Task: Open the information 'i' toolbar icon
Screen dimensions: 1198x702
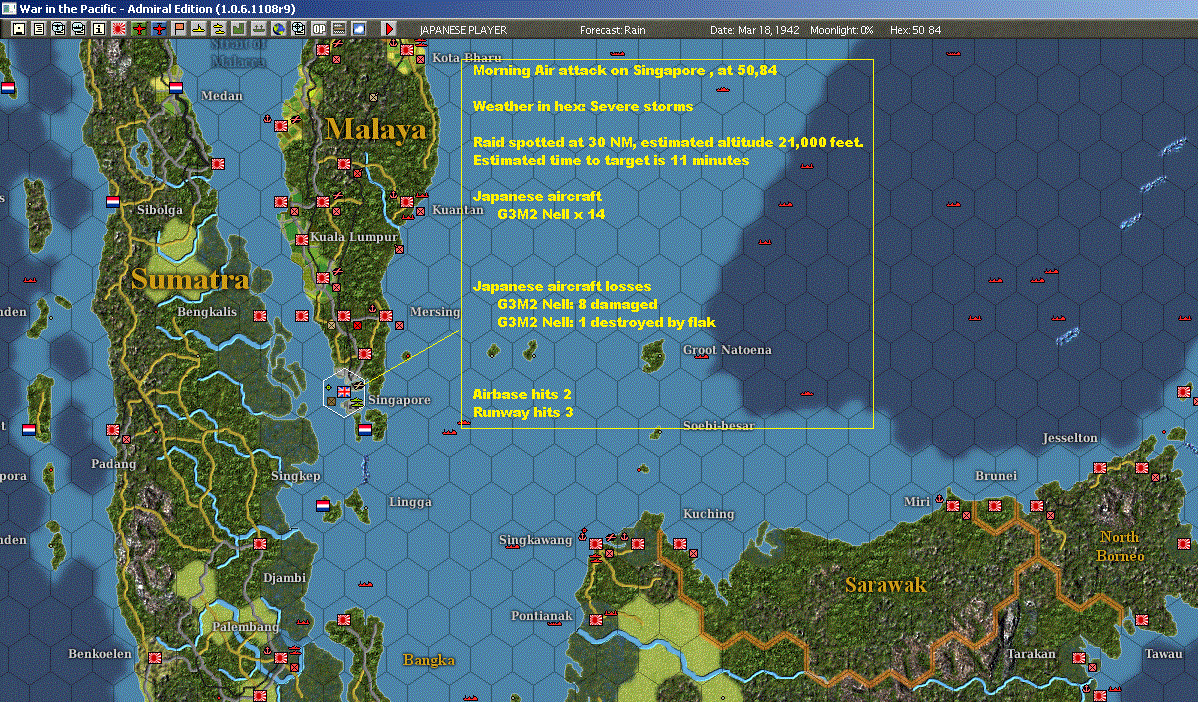Action: coord(99,29)
